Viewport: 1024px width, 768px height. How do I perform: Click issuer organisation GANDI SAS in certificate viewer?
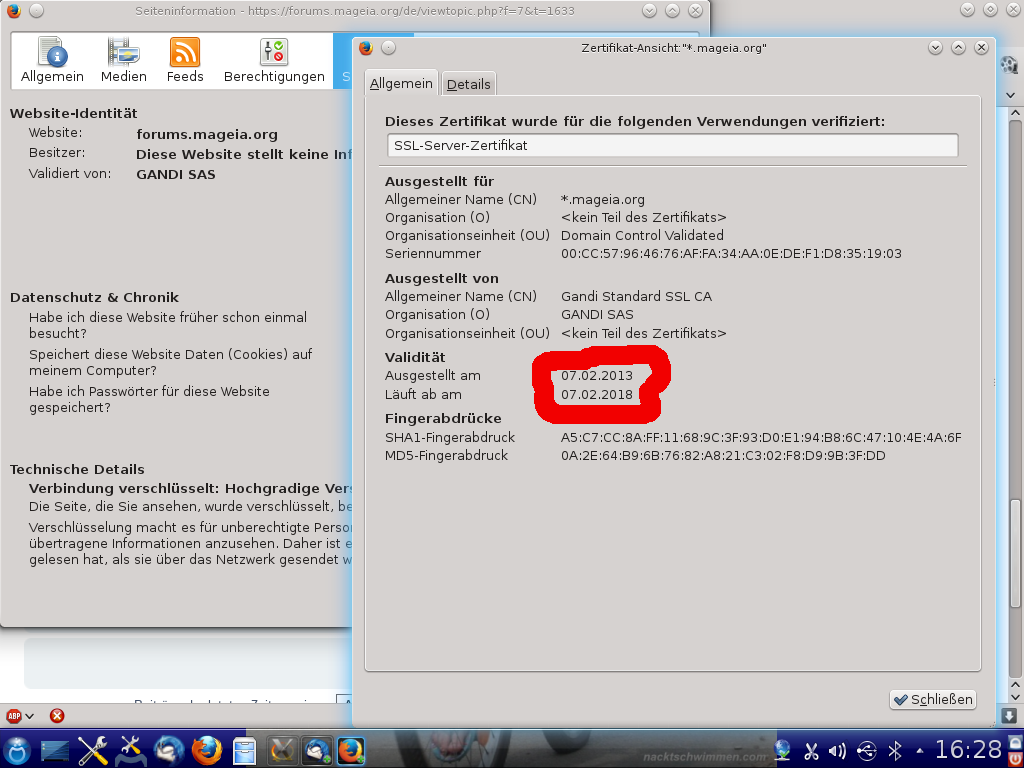(x=597, y=315)
